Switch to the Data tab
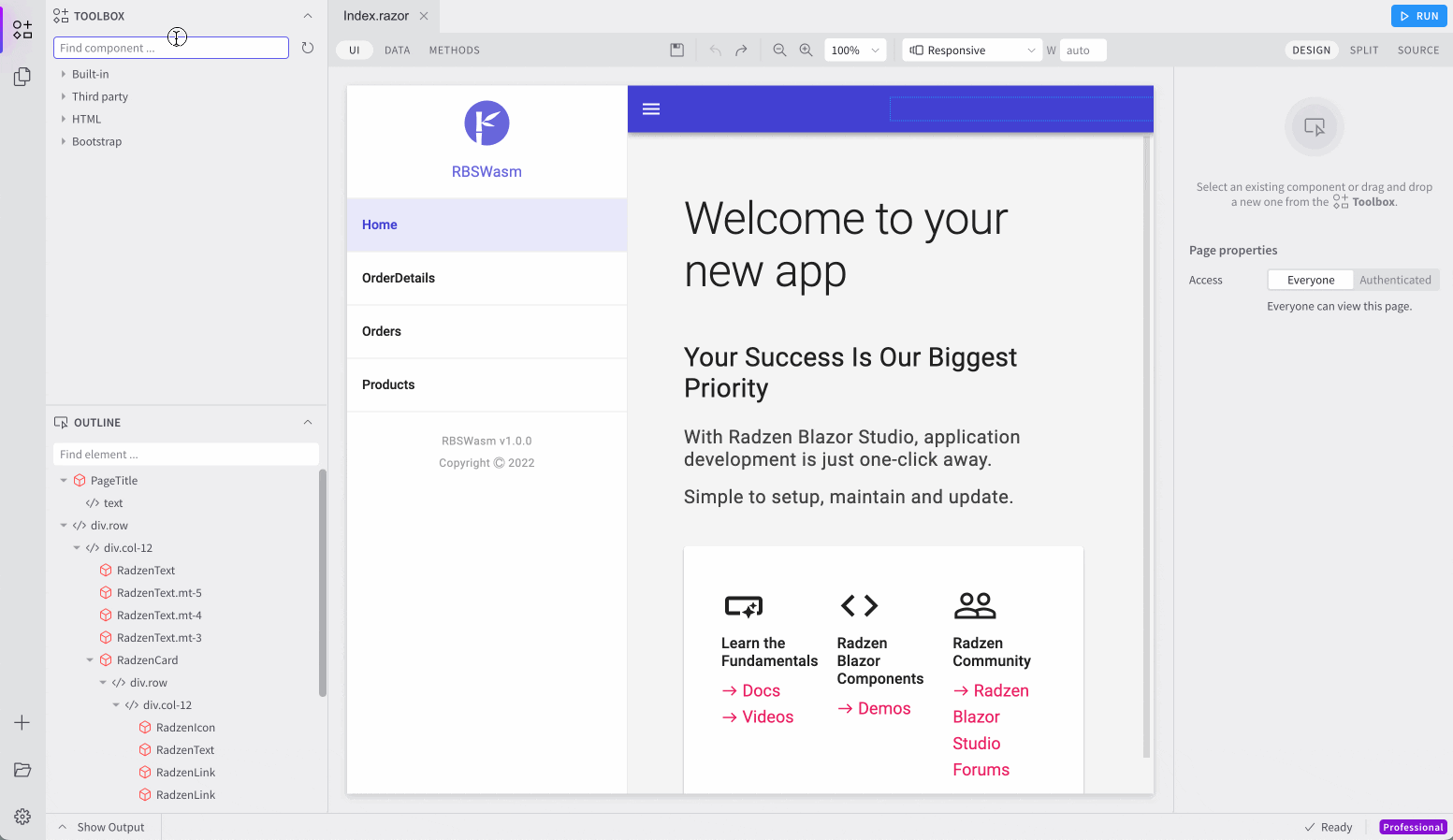1453x840 pixels. point(398,51)
